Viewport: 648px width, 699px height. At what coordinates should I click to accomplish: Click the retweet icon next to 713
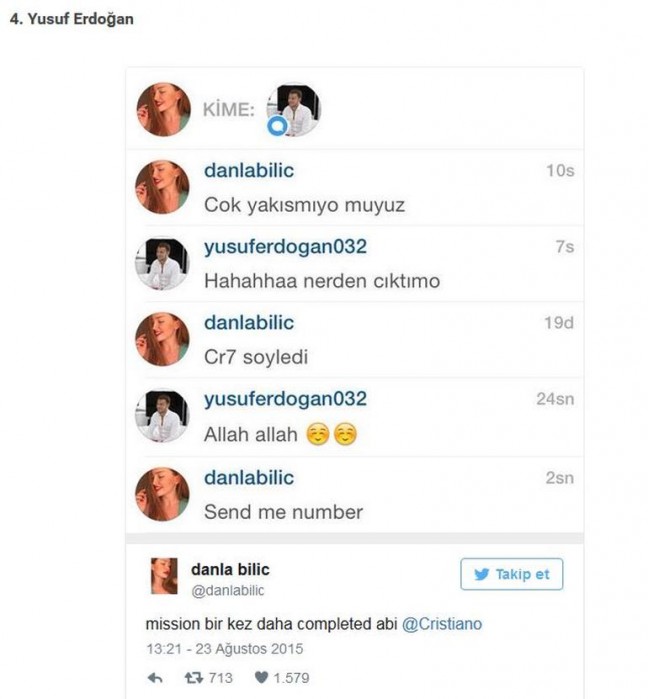coord(194,678)
